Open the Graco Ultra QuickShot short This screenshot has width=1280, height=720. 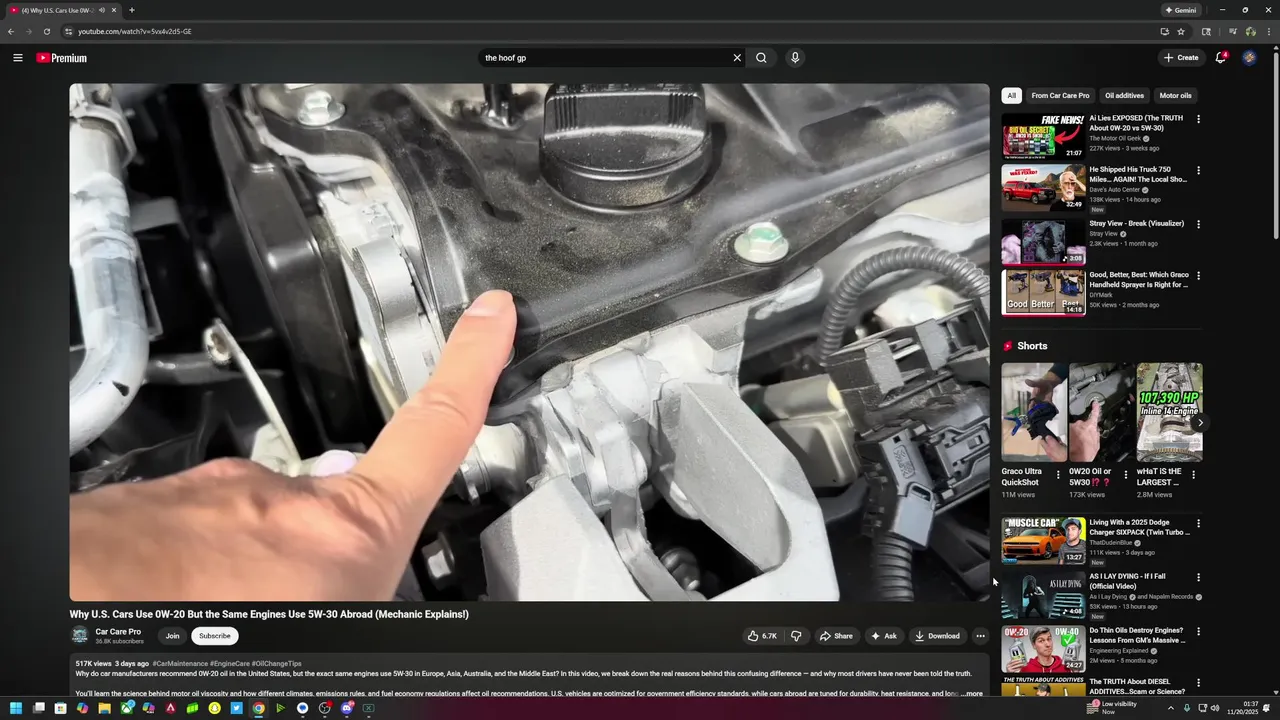[1034, 412]
